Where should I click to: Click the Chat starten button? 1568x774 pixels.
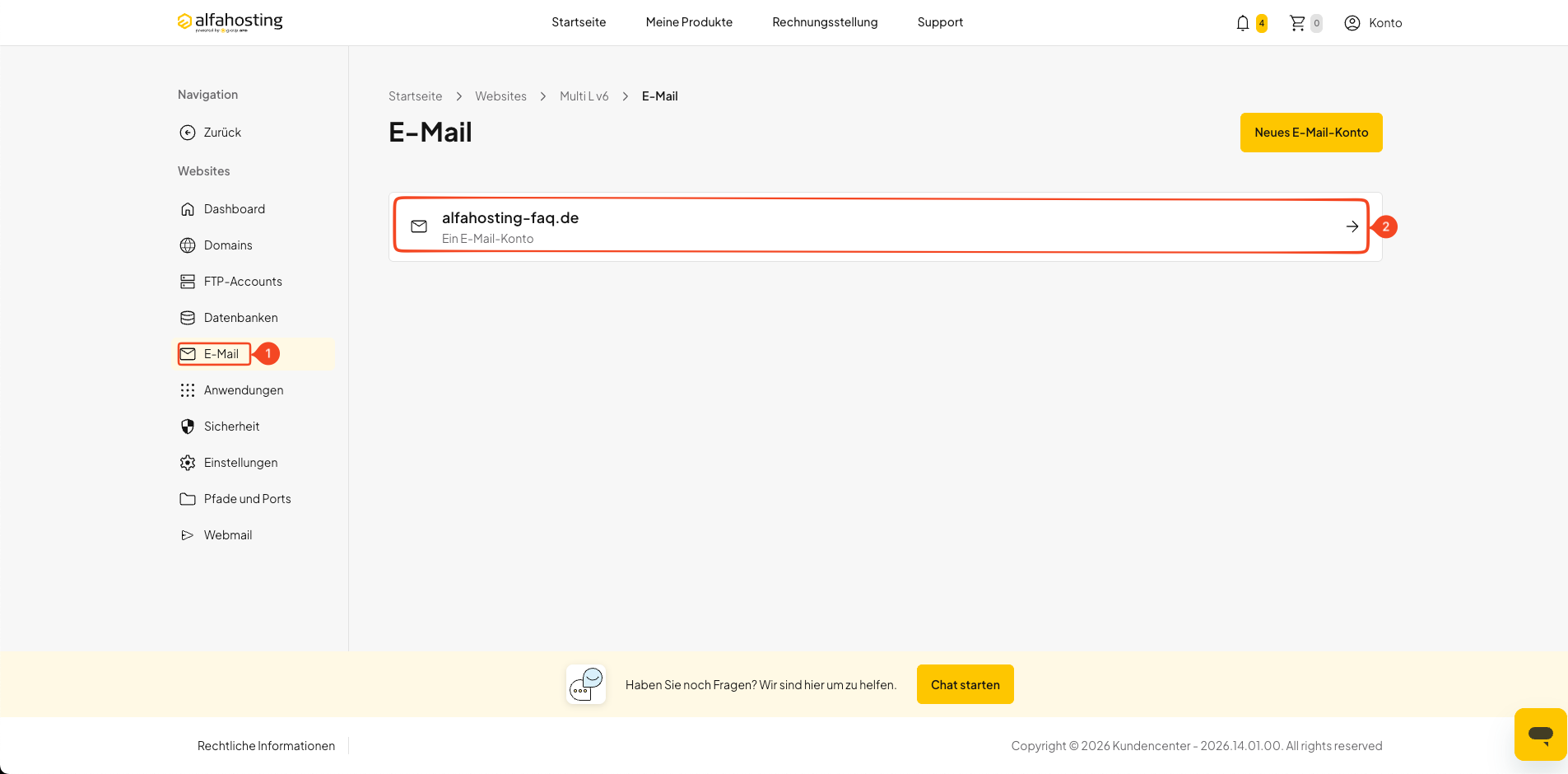coord(965,684)
